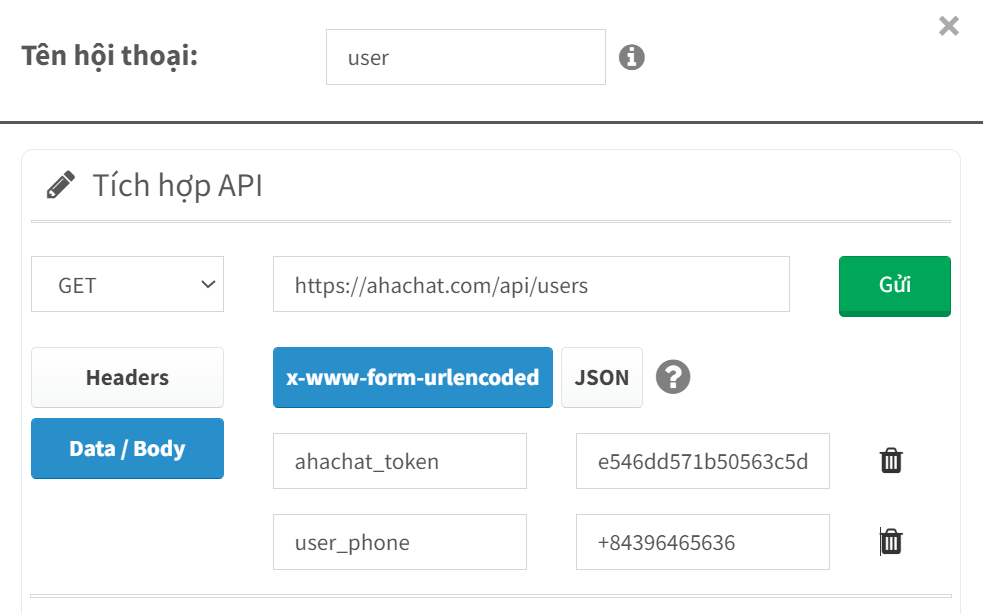This screenshot has height=614, width=983.
Task: Focus the conversation name field containing user
Action: (466, 57)
